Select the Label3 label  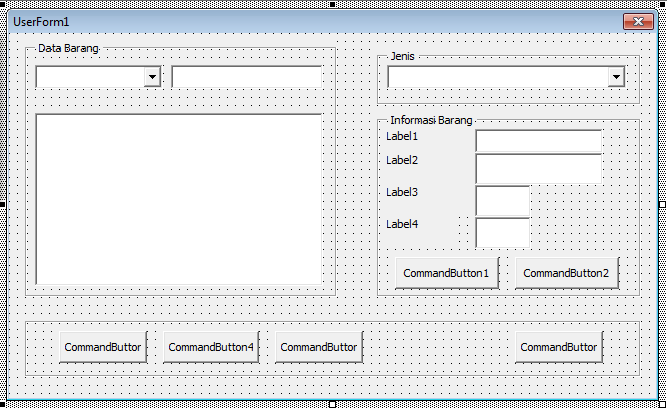[x=402, y=192]
